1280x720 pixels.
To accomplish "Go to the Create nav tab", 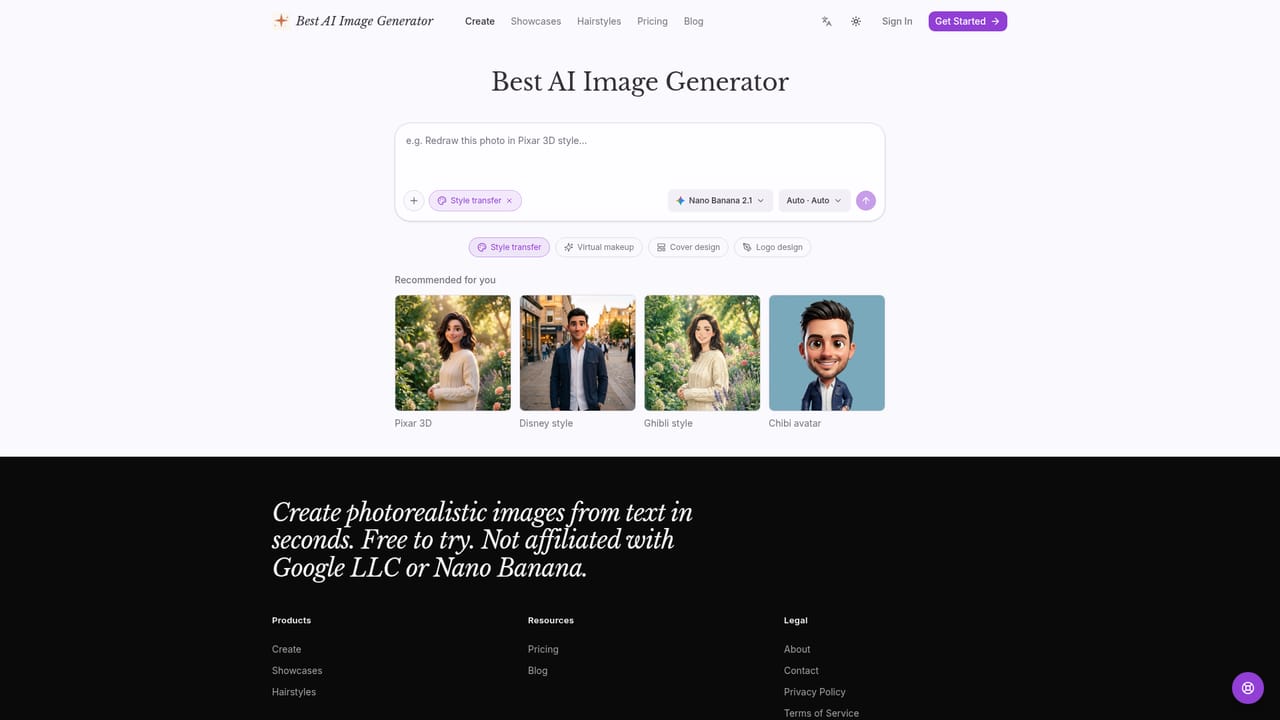I will (x=480, y=21).
